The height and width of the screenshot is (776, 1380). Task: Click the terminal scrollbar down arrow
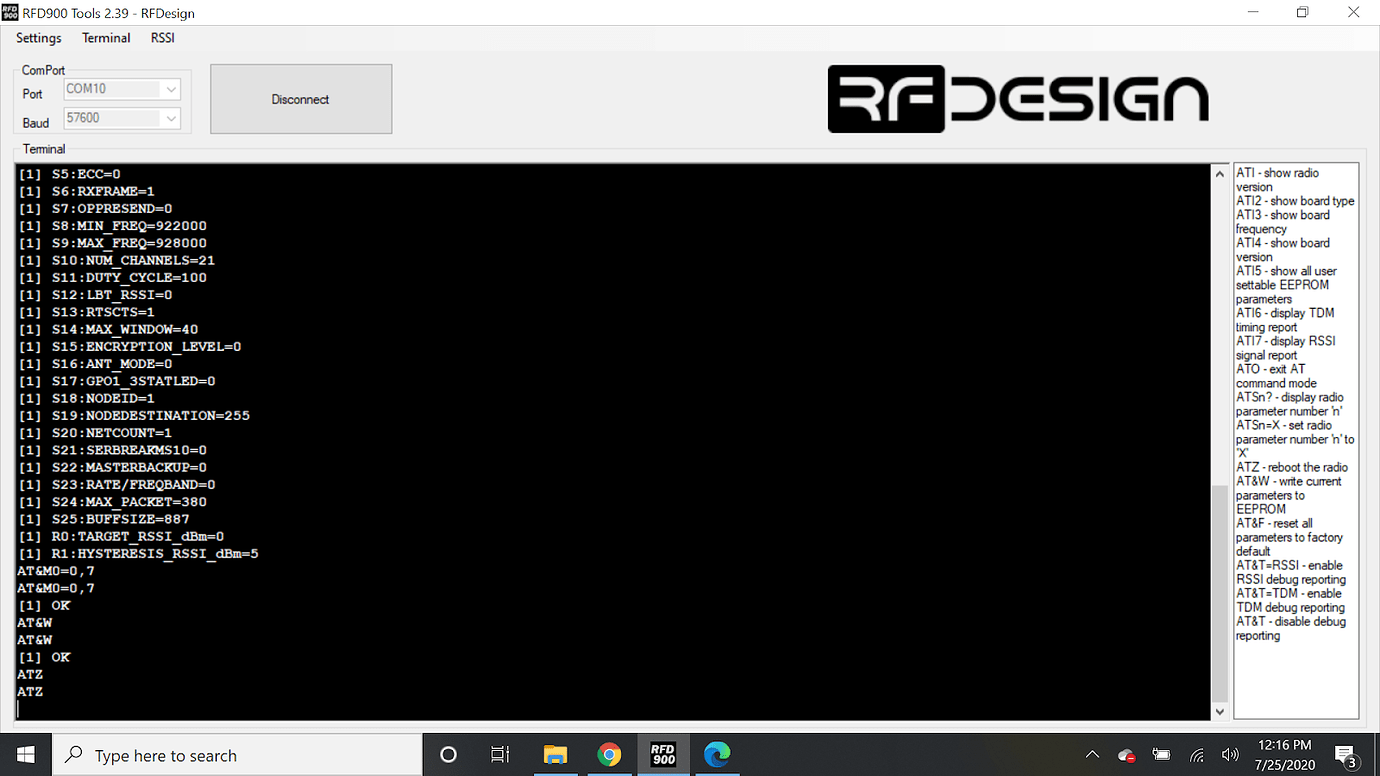click(1219, 710)
